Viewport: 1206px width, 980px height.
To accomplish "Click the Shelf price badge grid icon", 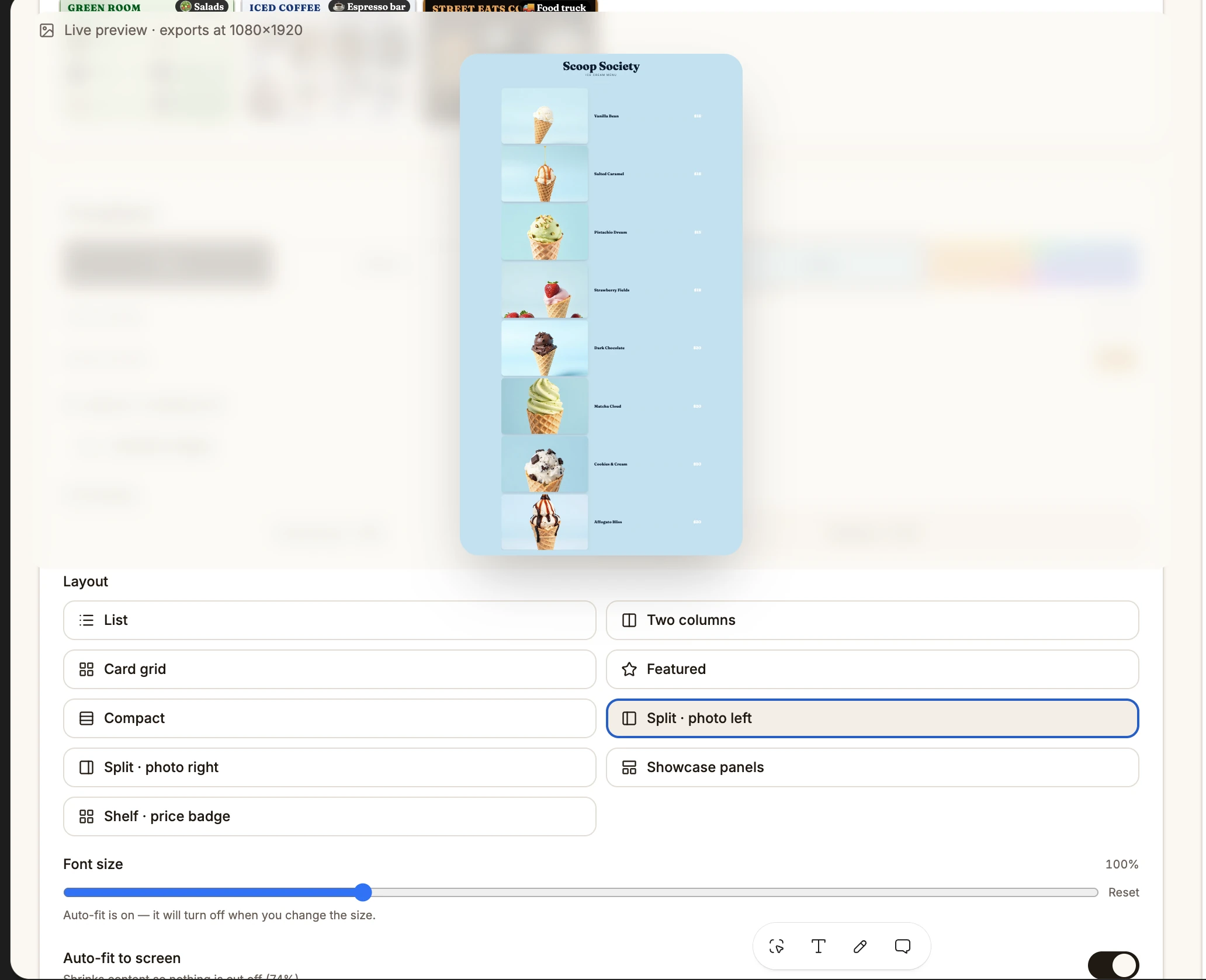I will tap(86, 816).
